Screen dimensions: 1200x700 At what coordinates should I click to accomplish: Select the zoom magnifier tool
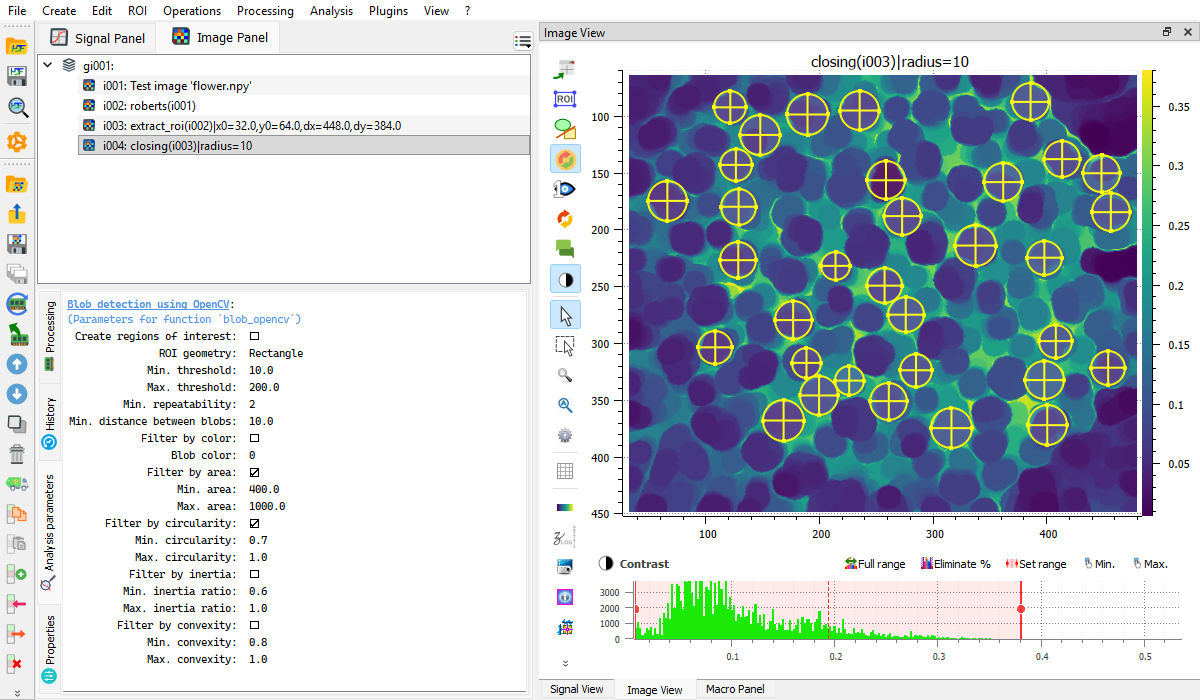pos(565,375)
